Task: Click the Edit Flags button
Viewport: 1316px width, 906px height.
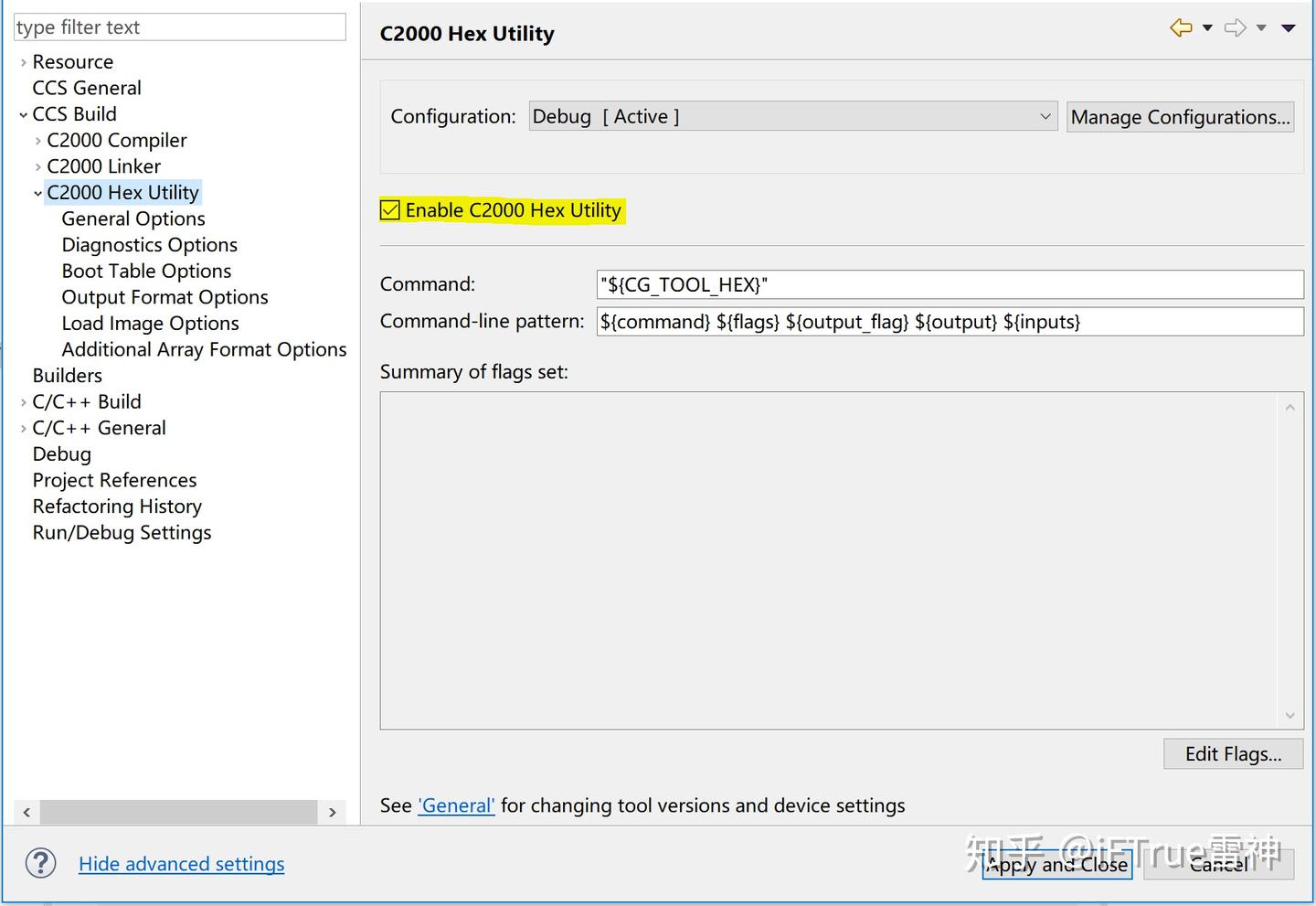Action: (x=1233, y=754)
